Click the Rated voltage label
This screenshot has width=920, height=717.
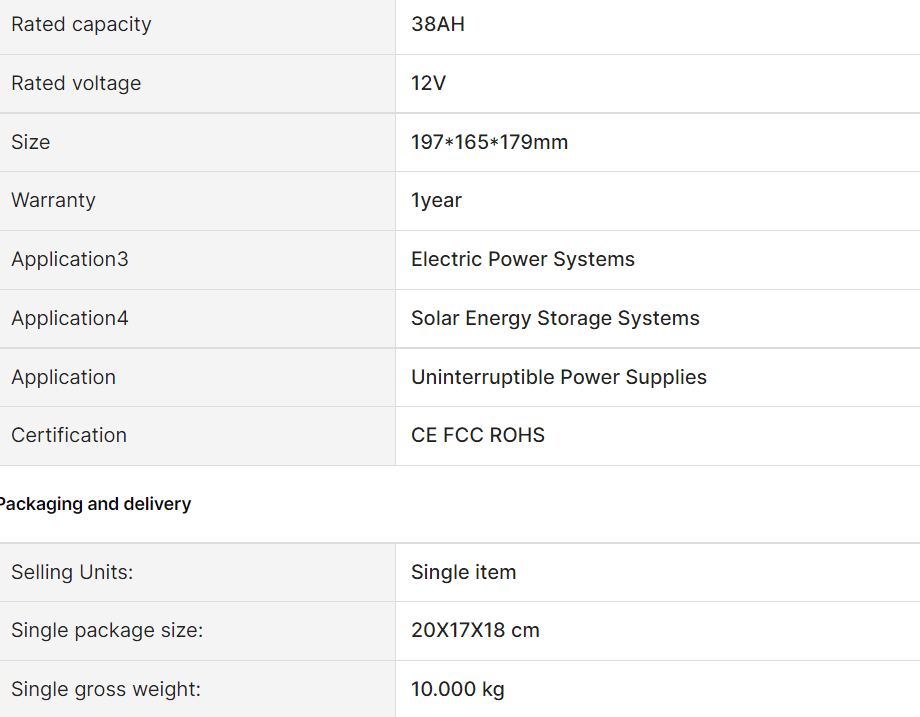pos(76,84)
